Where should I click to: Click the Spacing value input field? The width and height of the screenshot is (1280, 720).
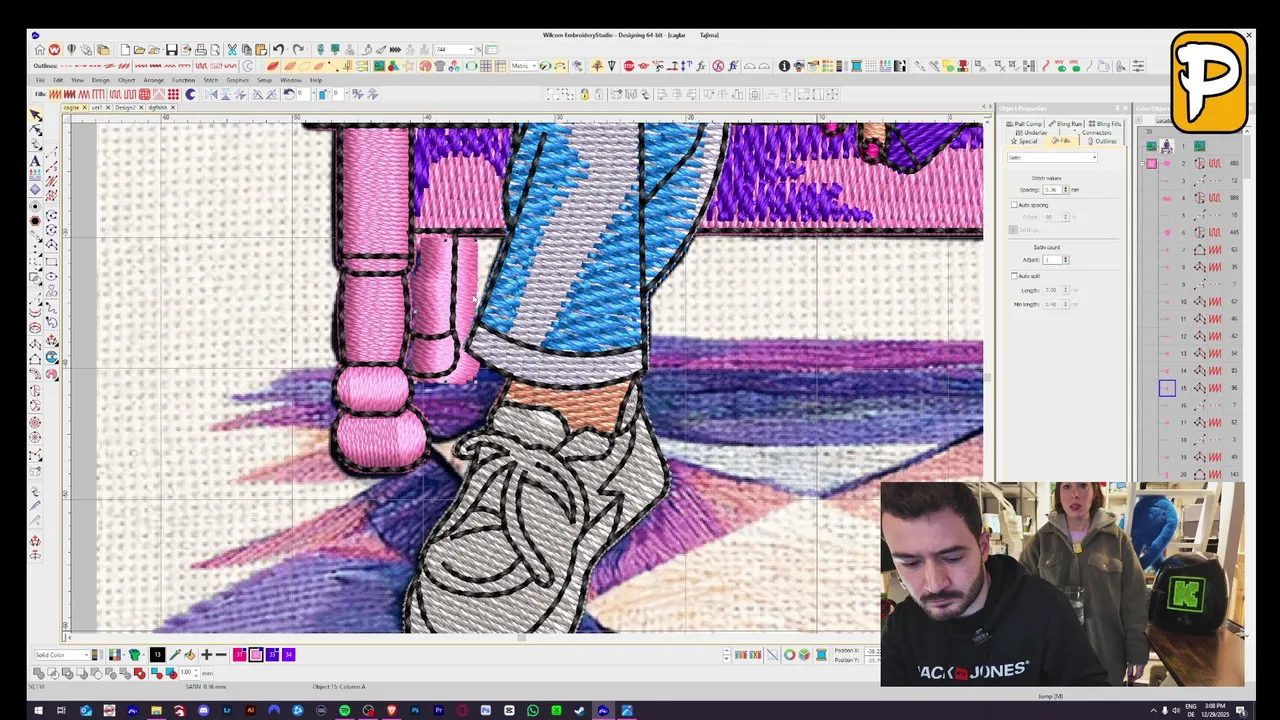pyautogui.click(x=1051, y=189)
